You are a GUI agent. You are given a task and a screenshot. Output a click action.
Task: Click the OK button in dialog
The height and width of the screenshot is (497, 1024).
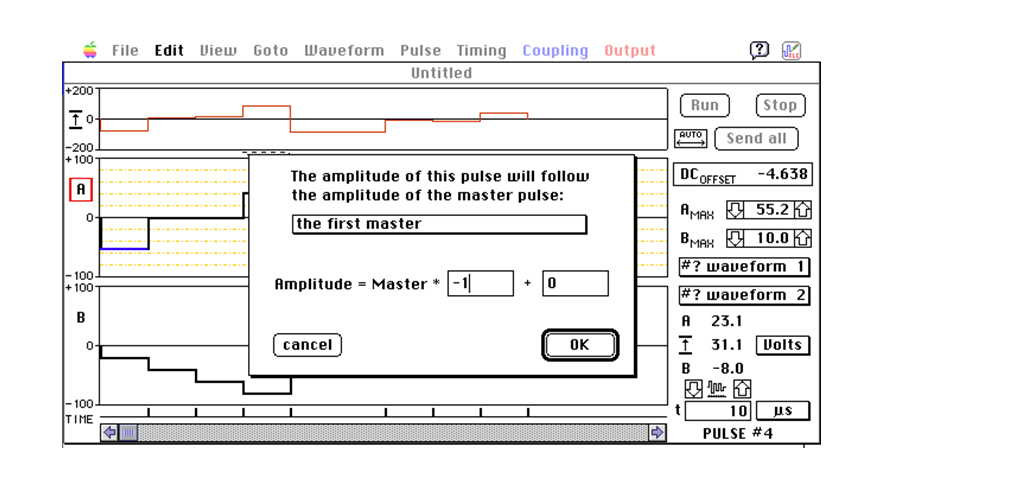click(579, 345)
